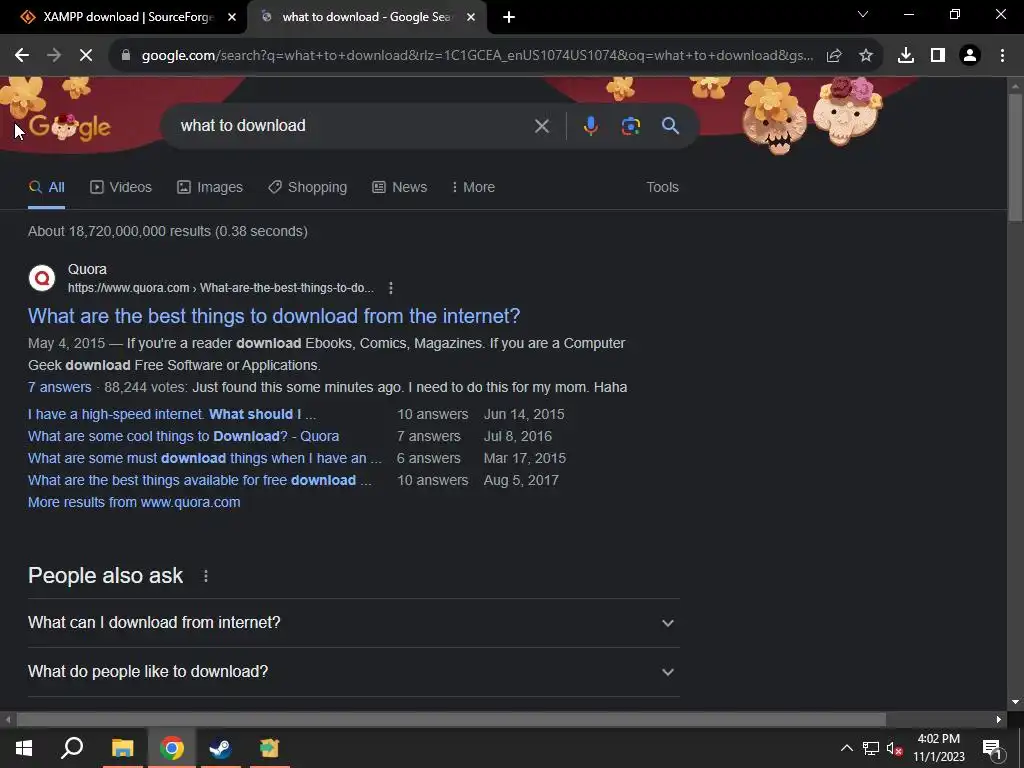Open the More search filters menu
This screenshot has width=1024, height=768.
point(473,187)
